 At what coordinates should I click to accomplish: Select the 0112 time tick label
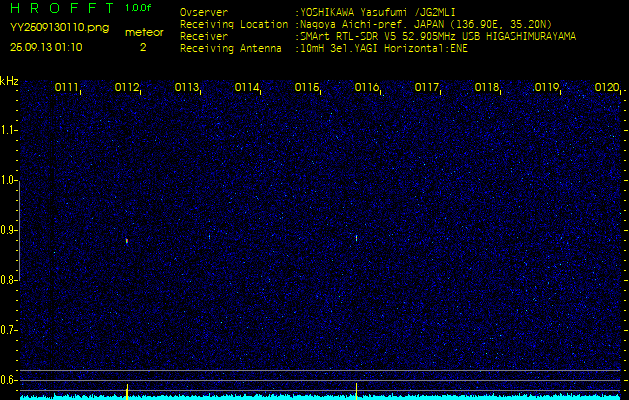click(126, 88)
